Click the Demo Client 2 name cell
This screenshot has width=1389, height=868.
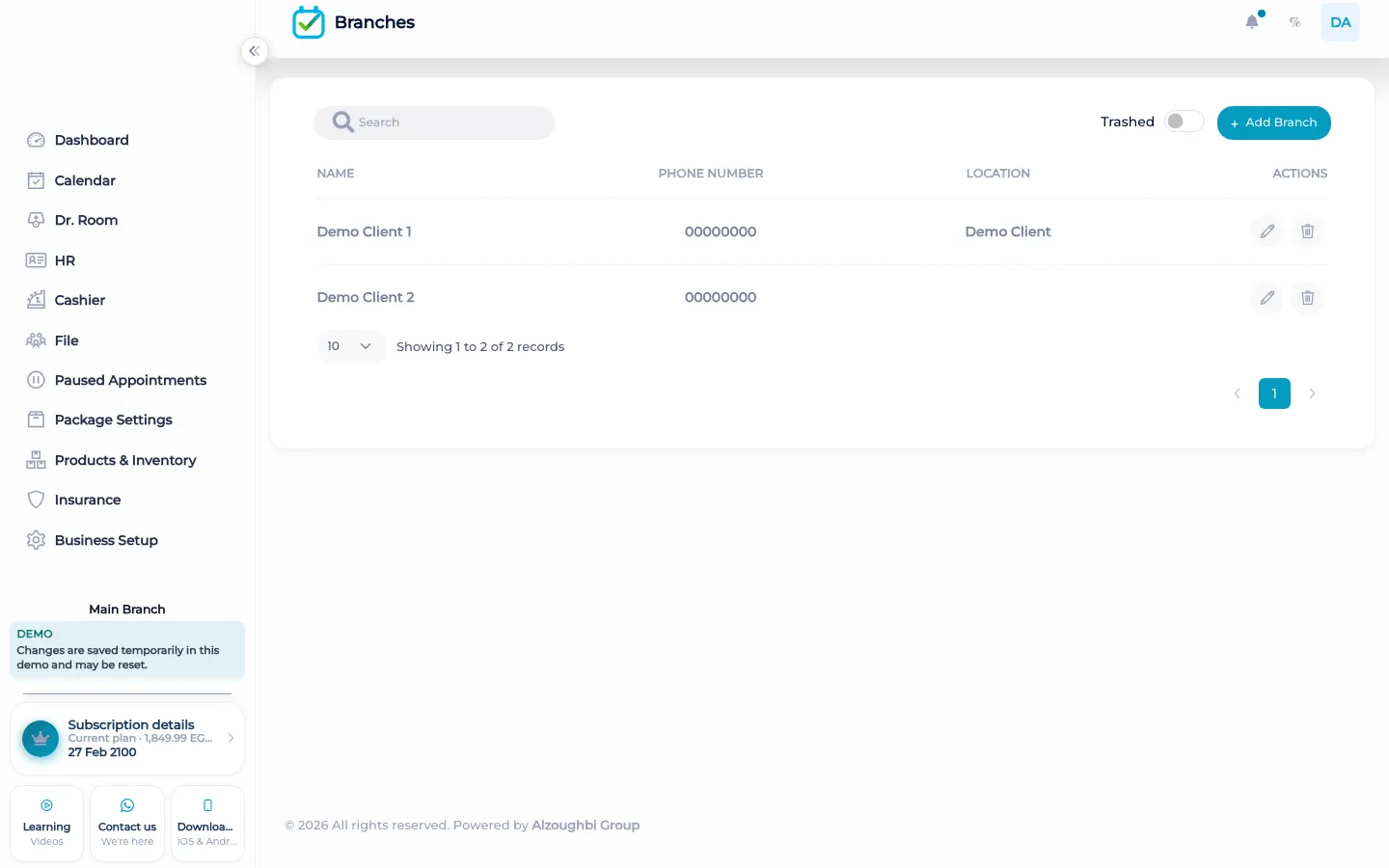pos(366,298)
